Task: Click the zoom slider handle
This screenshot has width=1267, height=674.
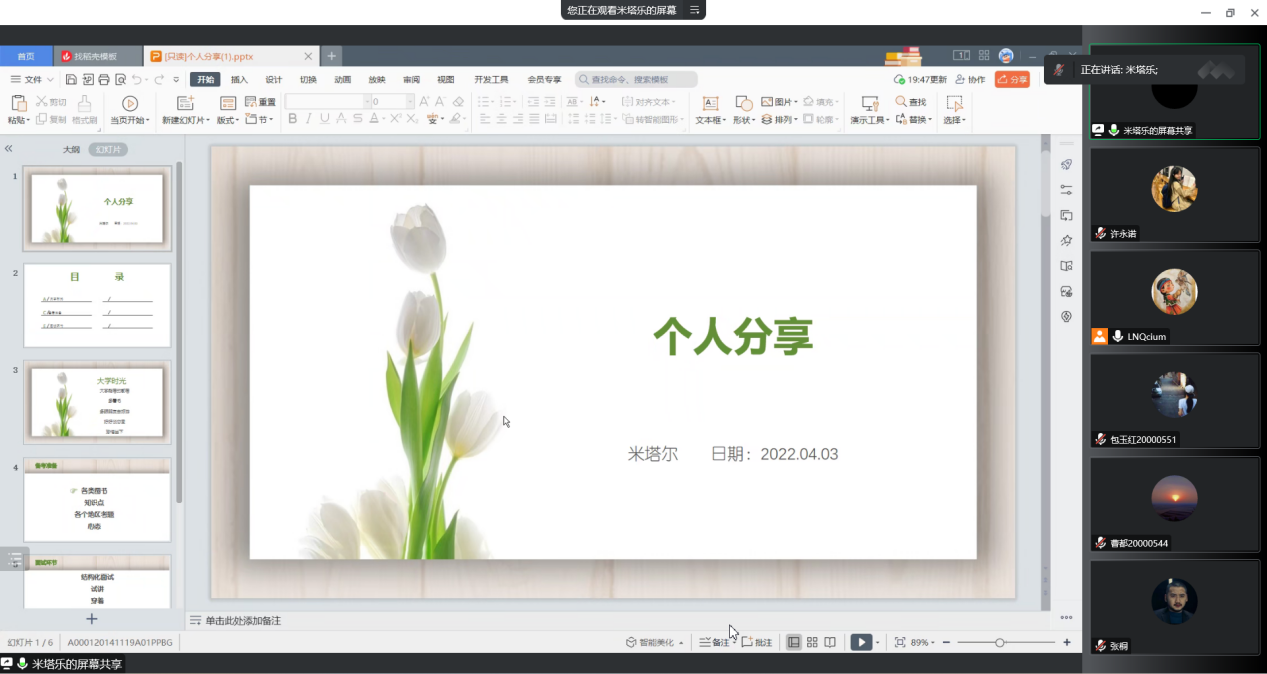Action: coord(1000,643)
